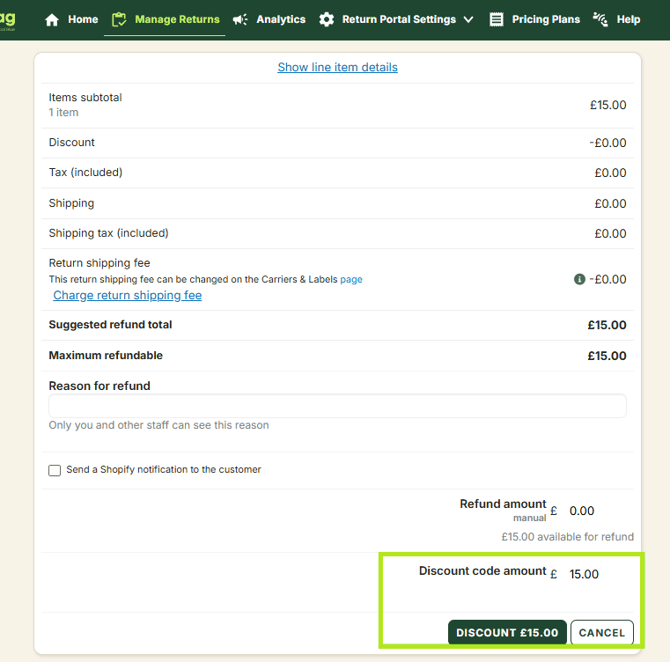Click the Tax (included) label

click(85, 172)
